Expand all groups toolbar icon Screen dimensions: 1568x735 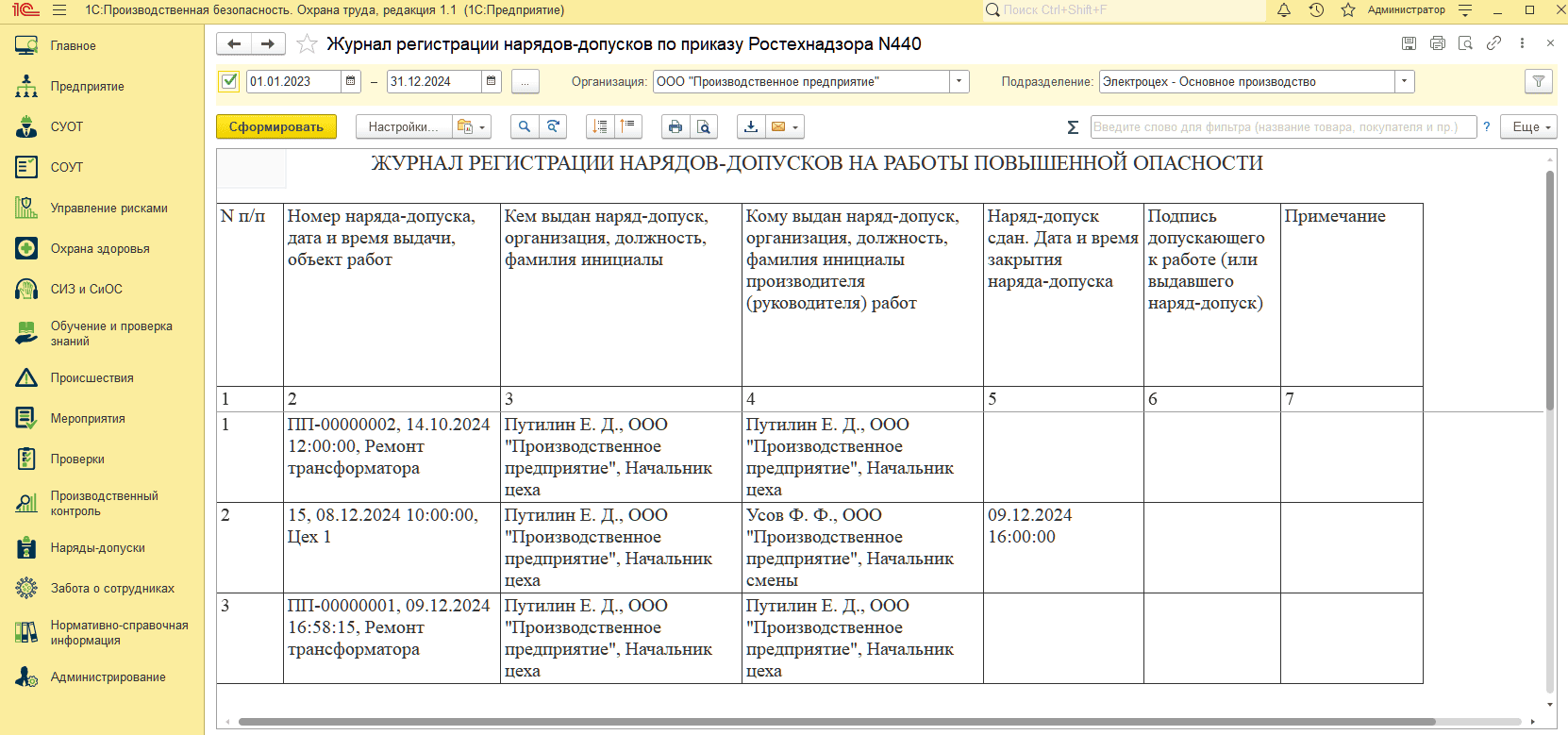point(600,126)
